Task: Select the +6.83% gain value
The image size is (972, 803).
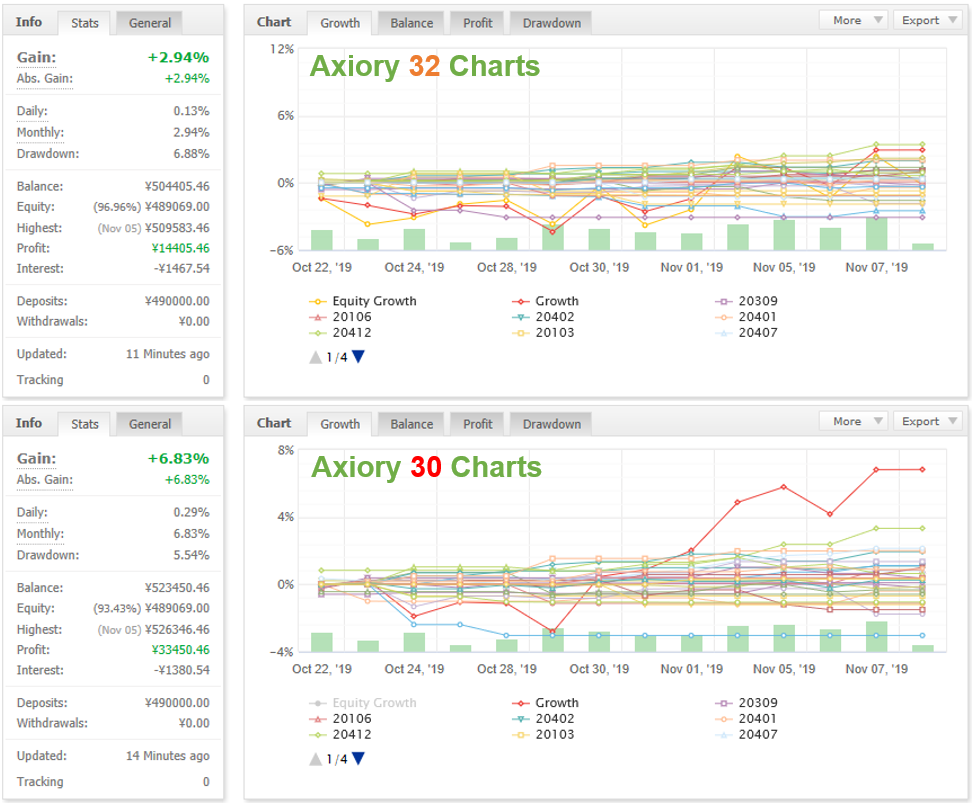Action: 179,459
